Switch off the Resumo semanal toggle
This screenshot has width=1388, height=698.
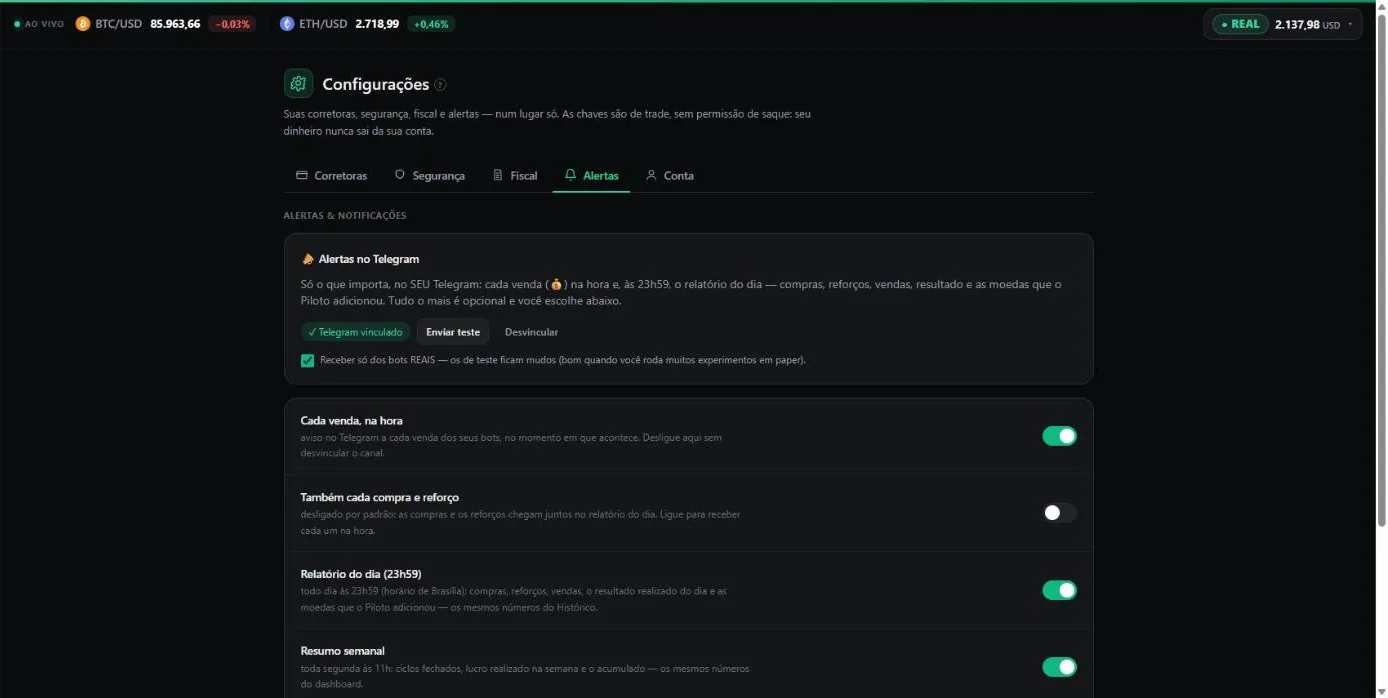click(1059, 667)
